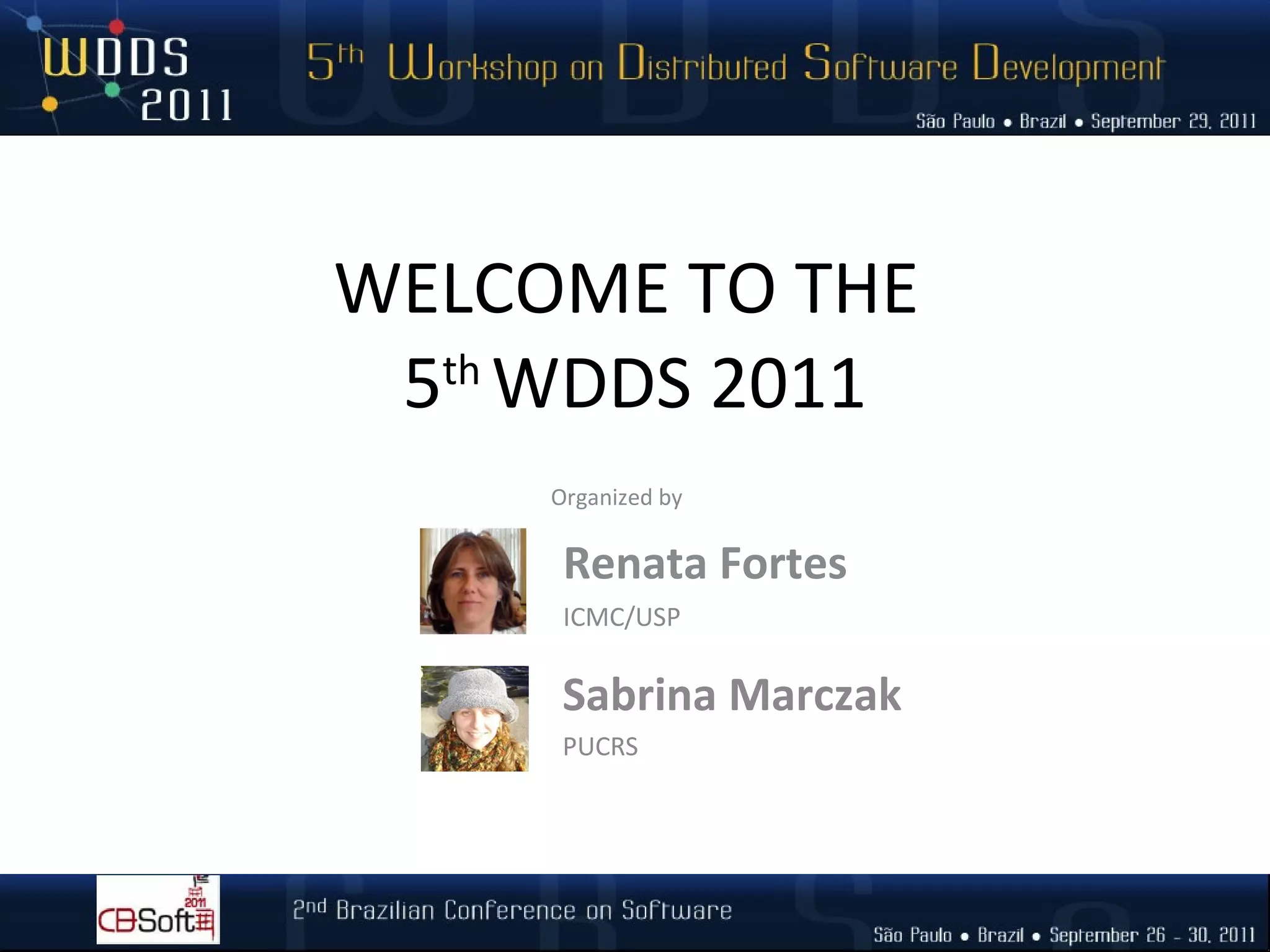The height and width of the screenshot is (952, 1270).
Task: Click the workshop title in the header banner
Action: pos(735,64)
